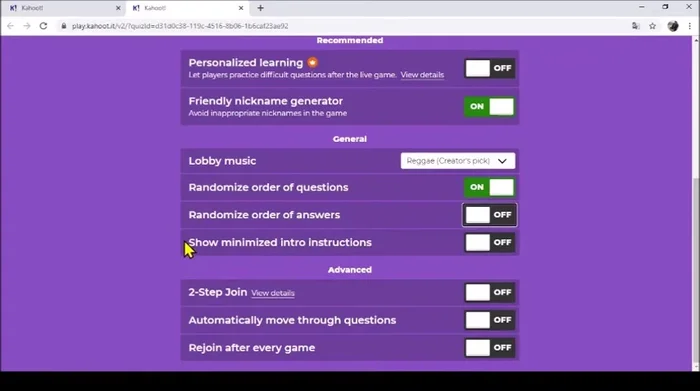This screenshot has width=700, height=391.
Task: Click the scrollbar up arrow
Action: click(696, 40)
